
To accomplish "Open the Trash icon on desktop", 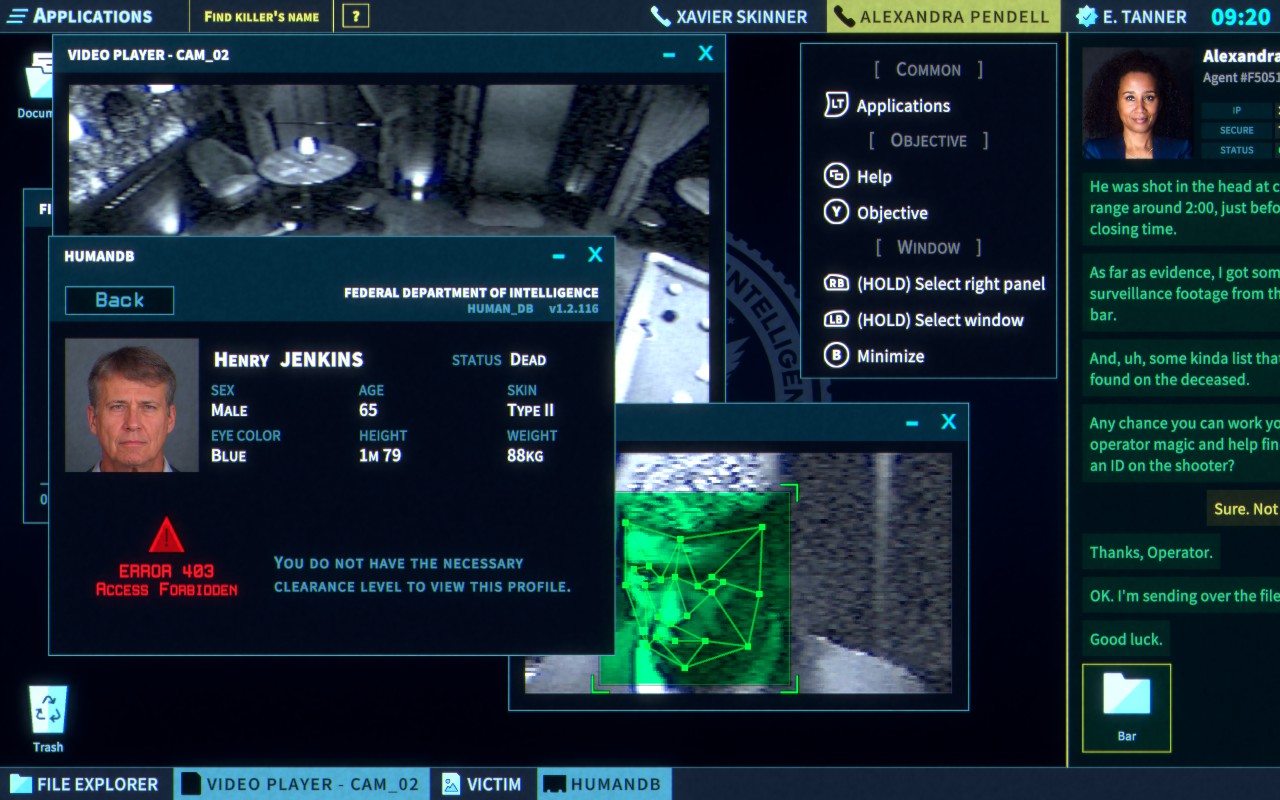I will pyautogui.click(x=48, y=710).
